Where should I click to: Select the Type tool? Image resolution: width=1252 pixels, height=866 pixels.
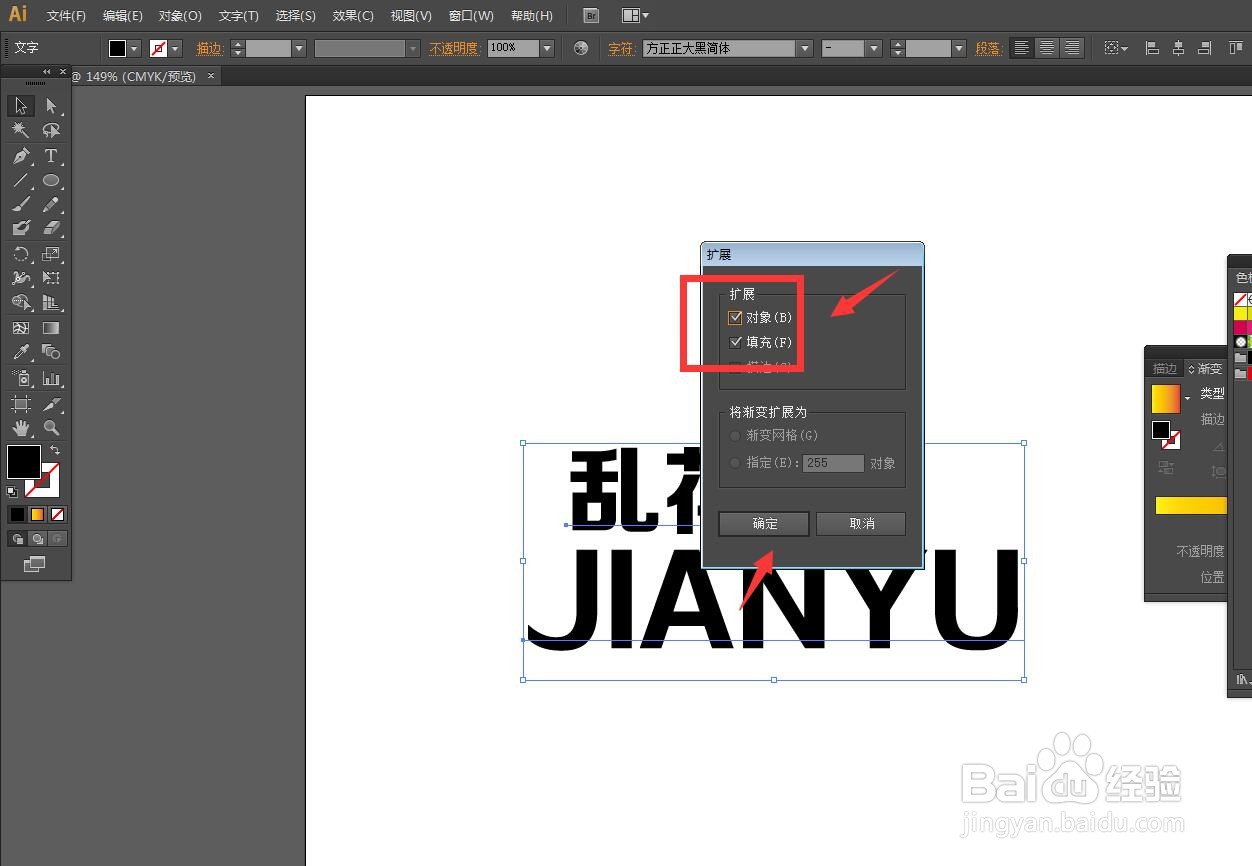[51, 156]
